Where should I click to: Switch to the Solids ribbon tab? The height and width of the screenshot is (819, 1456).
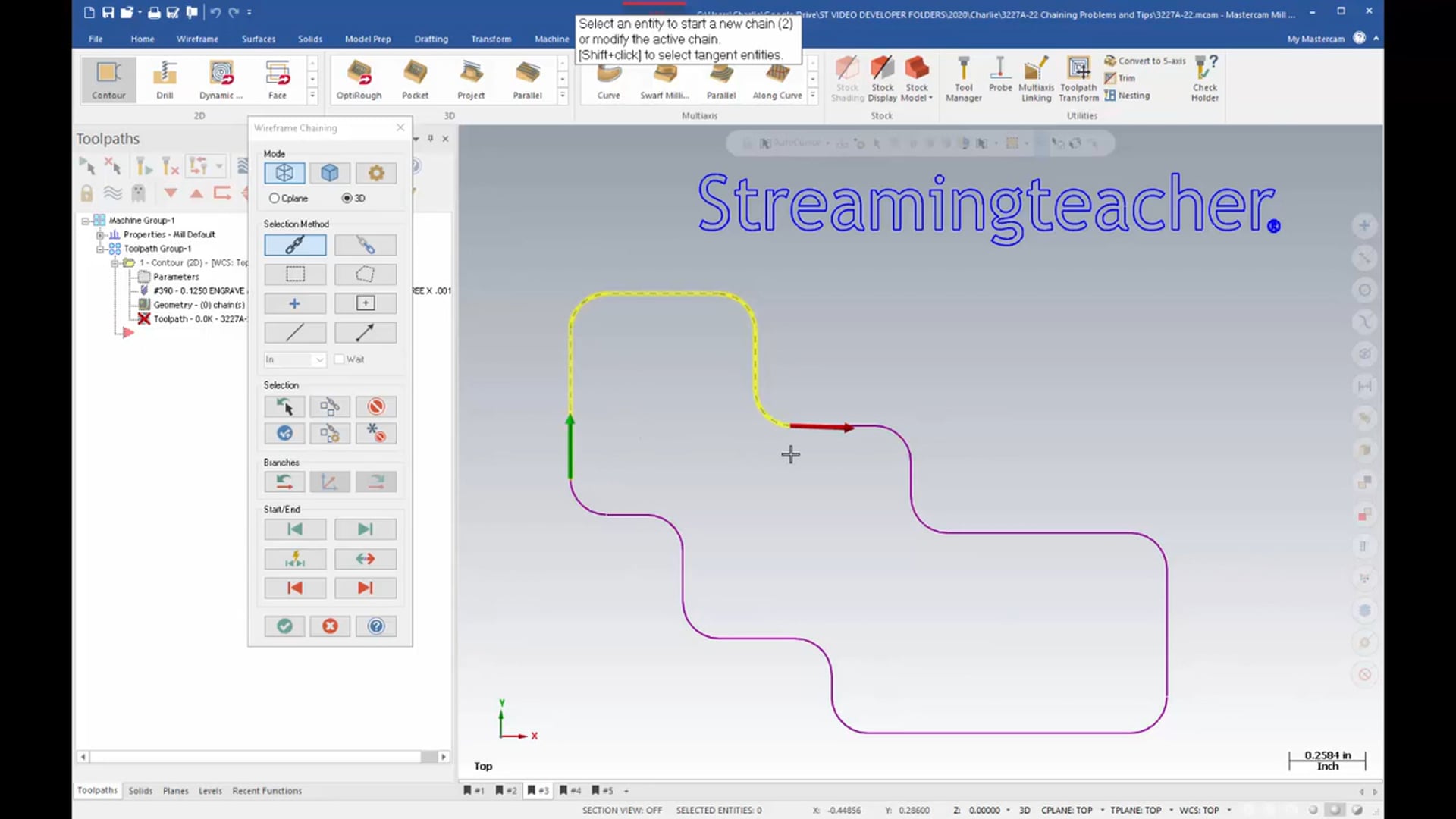coord(310,39)
